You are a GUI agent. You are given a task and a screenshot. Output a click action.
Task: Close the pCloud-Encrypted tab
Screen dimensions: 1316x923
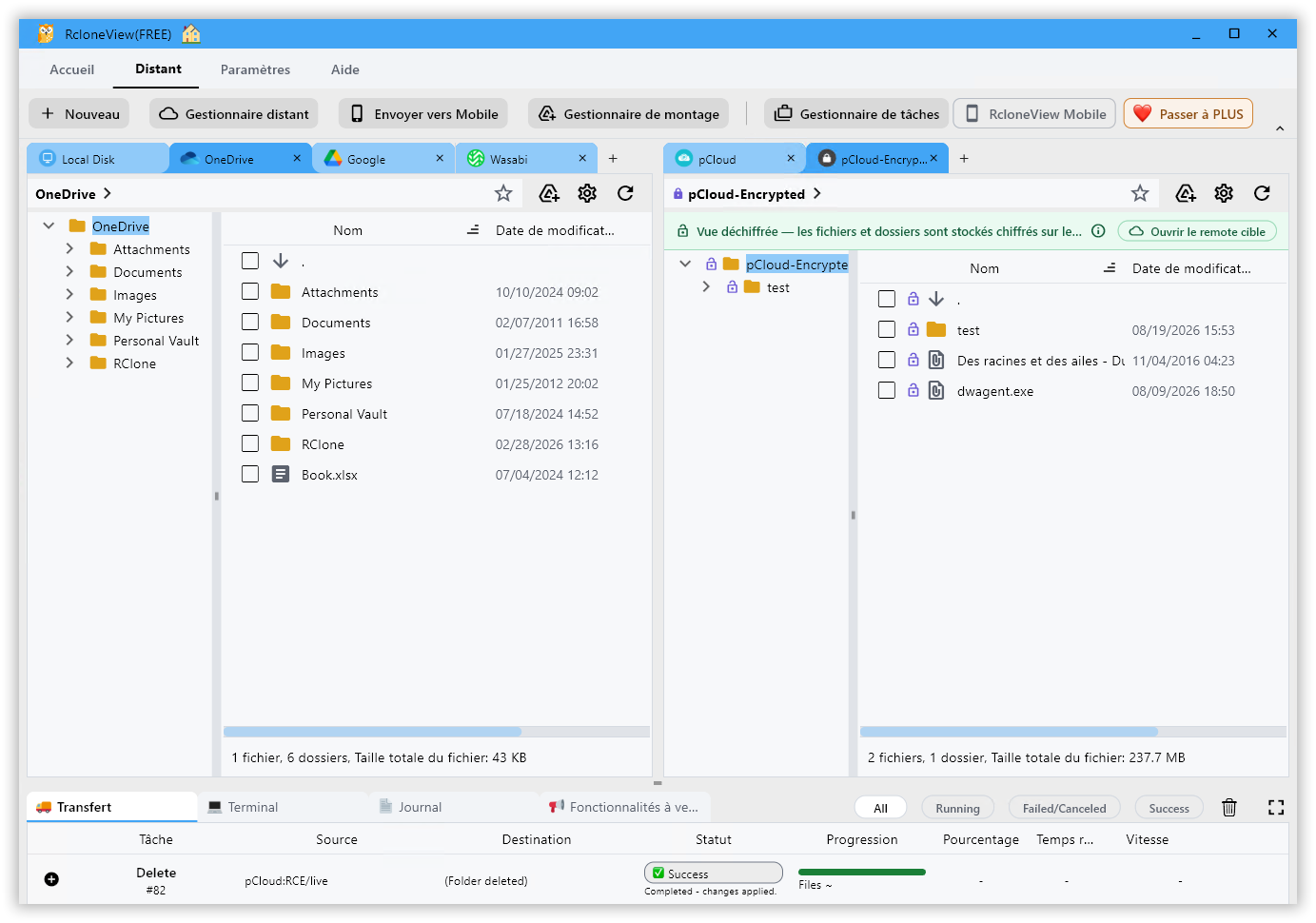[x=933, y=159]
